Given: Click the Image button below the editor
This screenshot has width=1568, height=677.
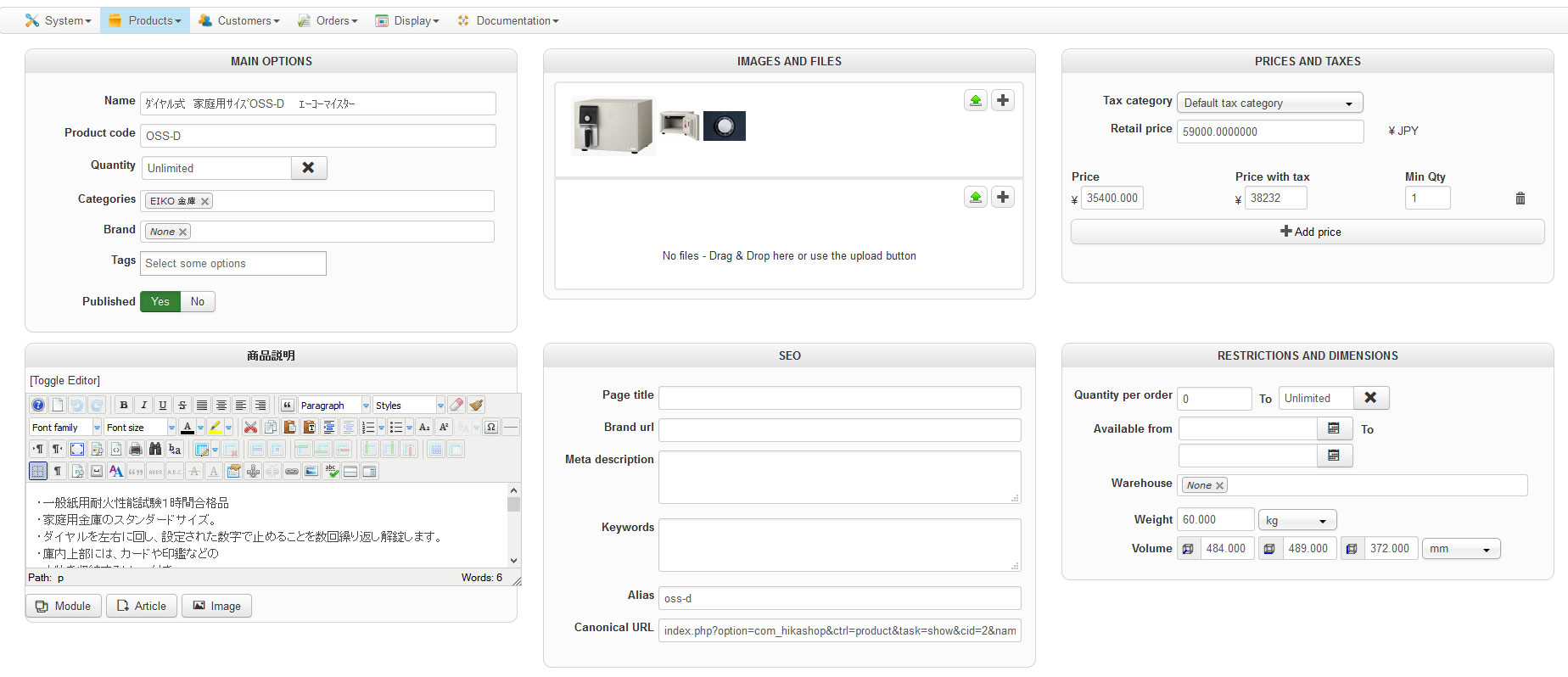Looking at the screenshot, I should pos(216,607).
